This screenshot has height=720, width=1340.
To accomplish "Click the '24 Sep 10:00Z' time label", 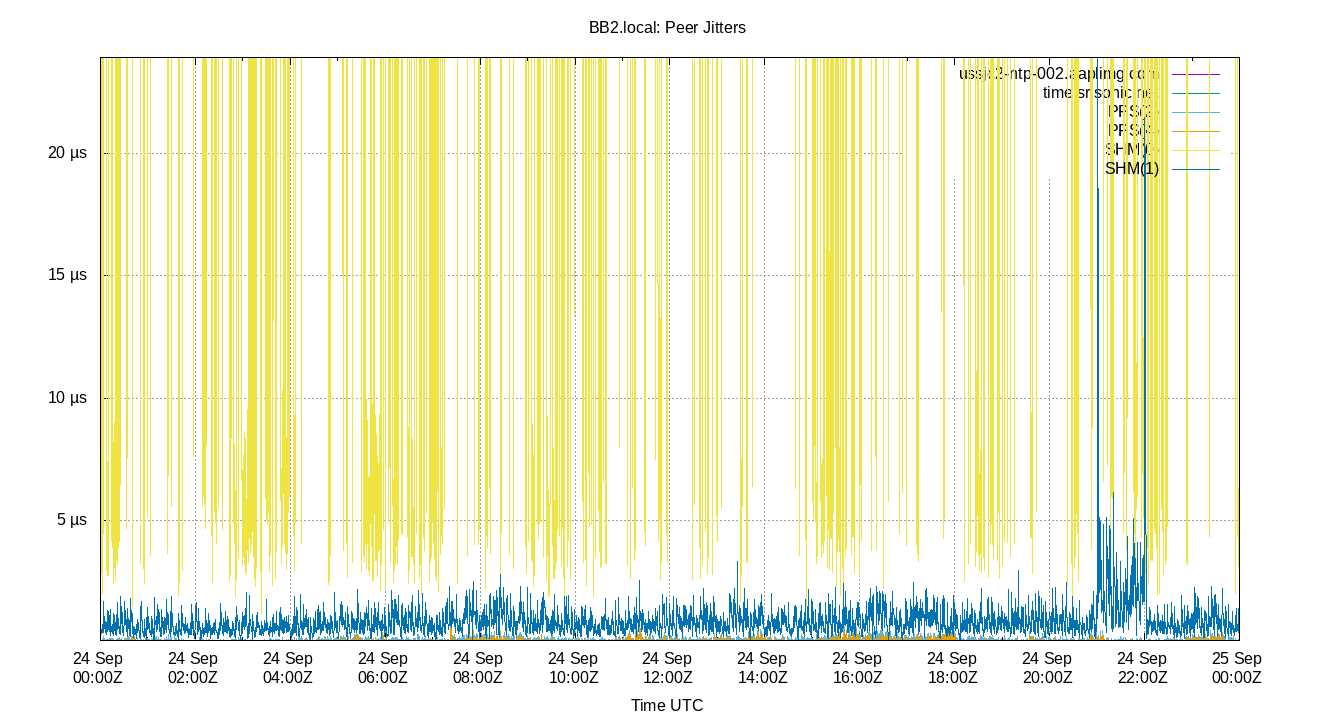I will click(x=573, y=668).
